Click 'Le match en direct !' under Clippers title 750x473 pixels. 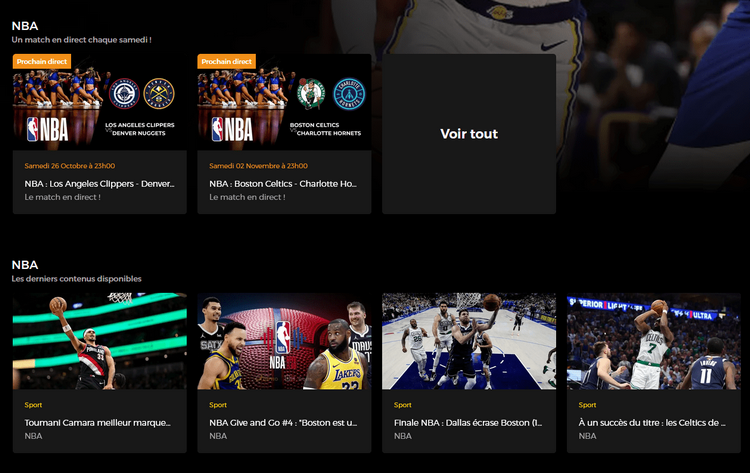[x=63, y=197]
